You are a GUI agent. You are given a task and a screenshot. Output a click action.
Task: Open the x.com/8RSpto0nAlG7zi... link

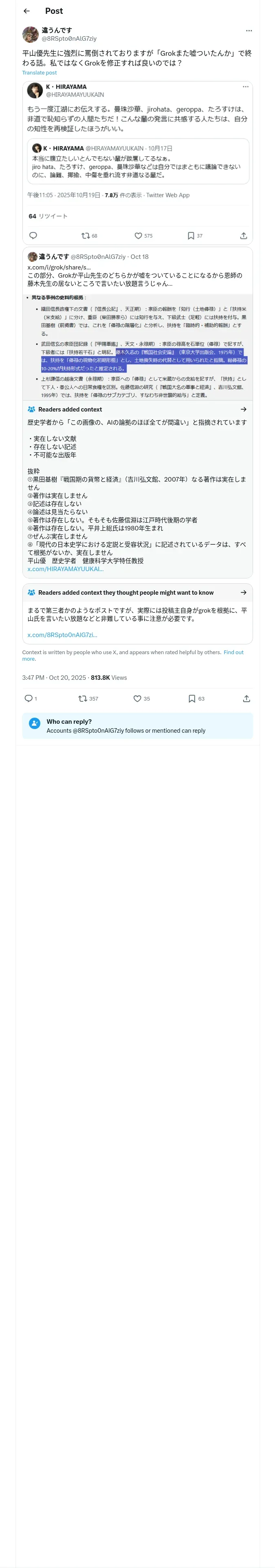point(62,635)
